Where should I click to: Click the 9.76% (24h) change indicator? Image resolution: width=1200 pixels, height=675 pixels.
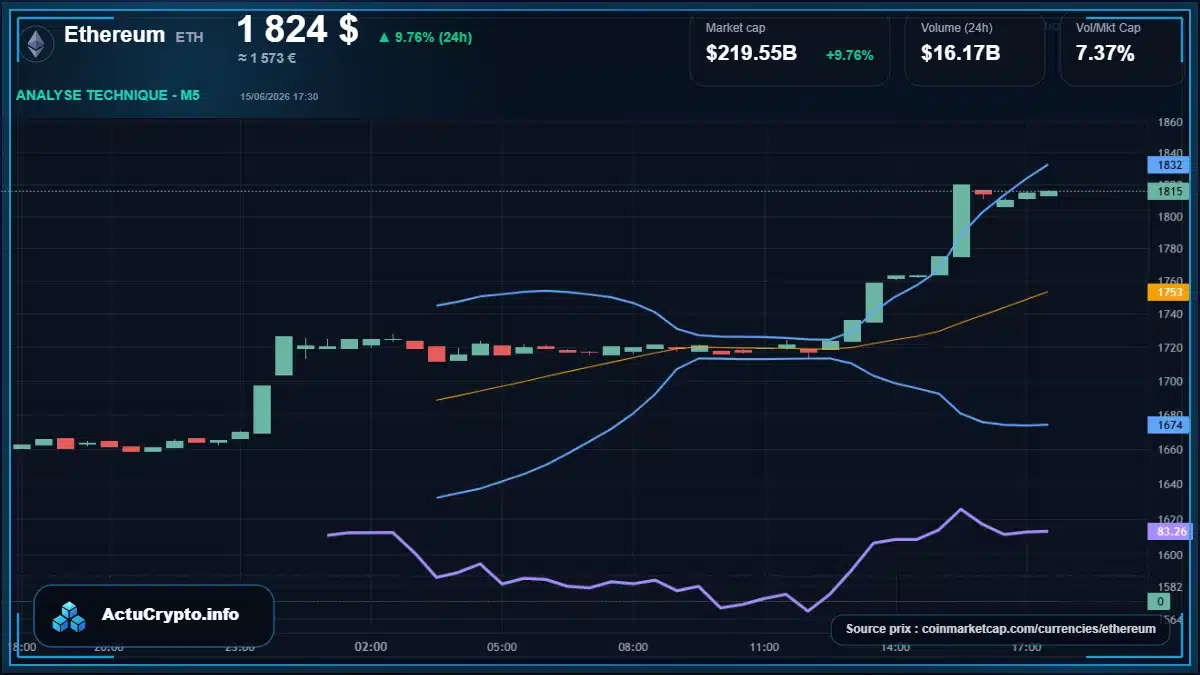pyautogui.click(x=425, y=37)
